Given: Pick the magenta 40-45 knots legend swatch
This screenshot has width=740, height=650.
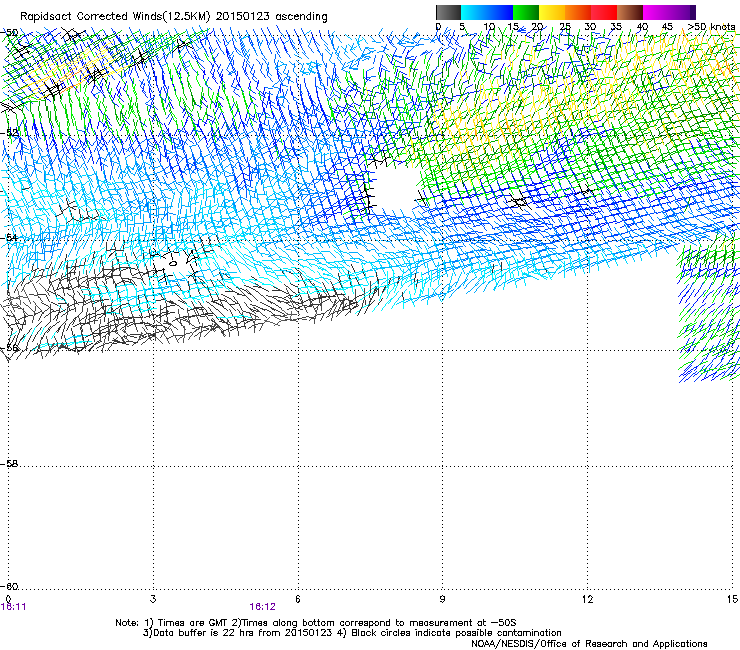Looking at the screenshot, I should point(656,12).
